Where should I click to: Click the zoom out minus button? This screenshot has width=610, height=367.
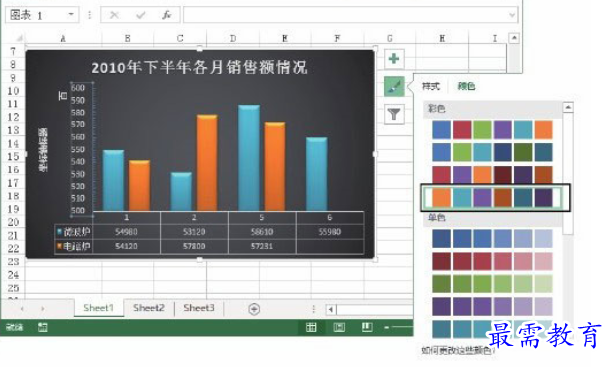(386, 328)
